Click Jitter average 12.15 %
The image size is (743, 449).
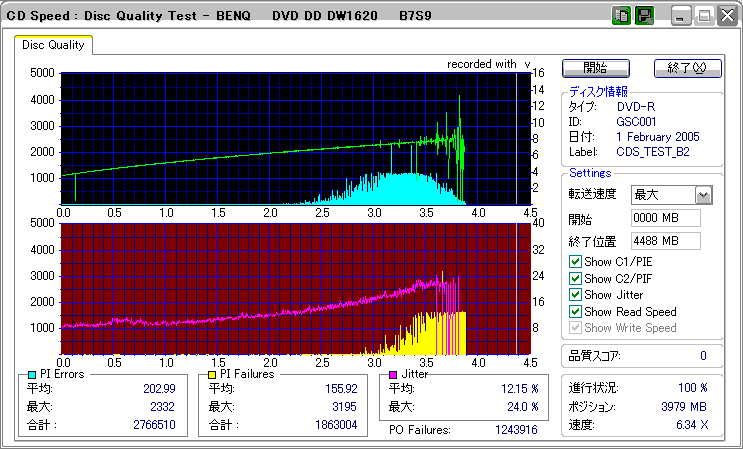(x=520, y=389)
